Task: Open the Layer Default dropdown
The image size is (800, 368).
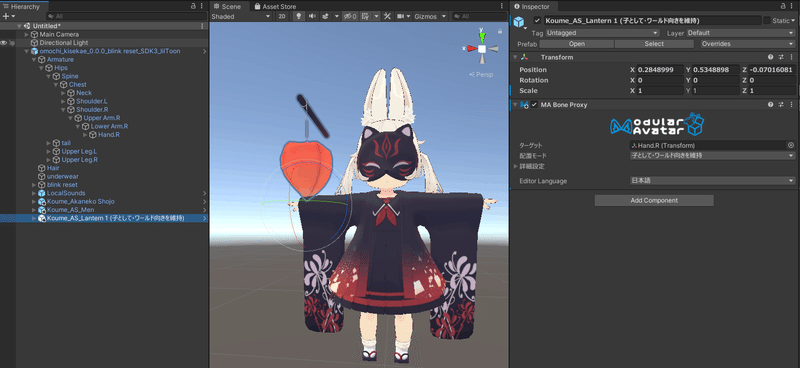Action: pyautogui.click(x=741, y=33)
